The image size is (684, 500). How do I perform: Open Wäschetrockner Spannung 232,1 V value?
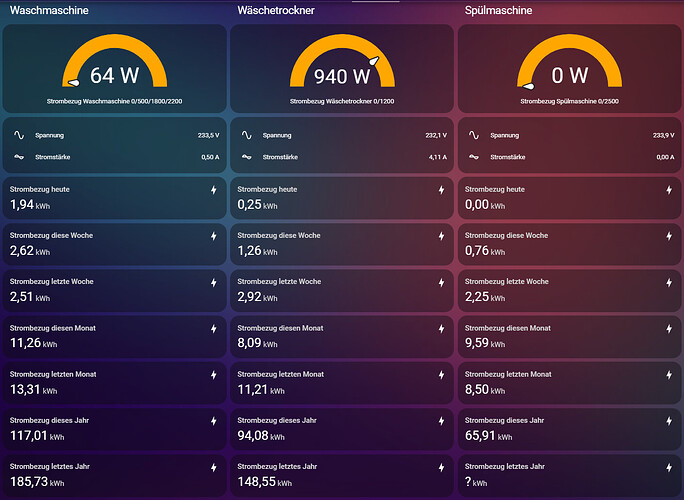click(x=436, y=135)
